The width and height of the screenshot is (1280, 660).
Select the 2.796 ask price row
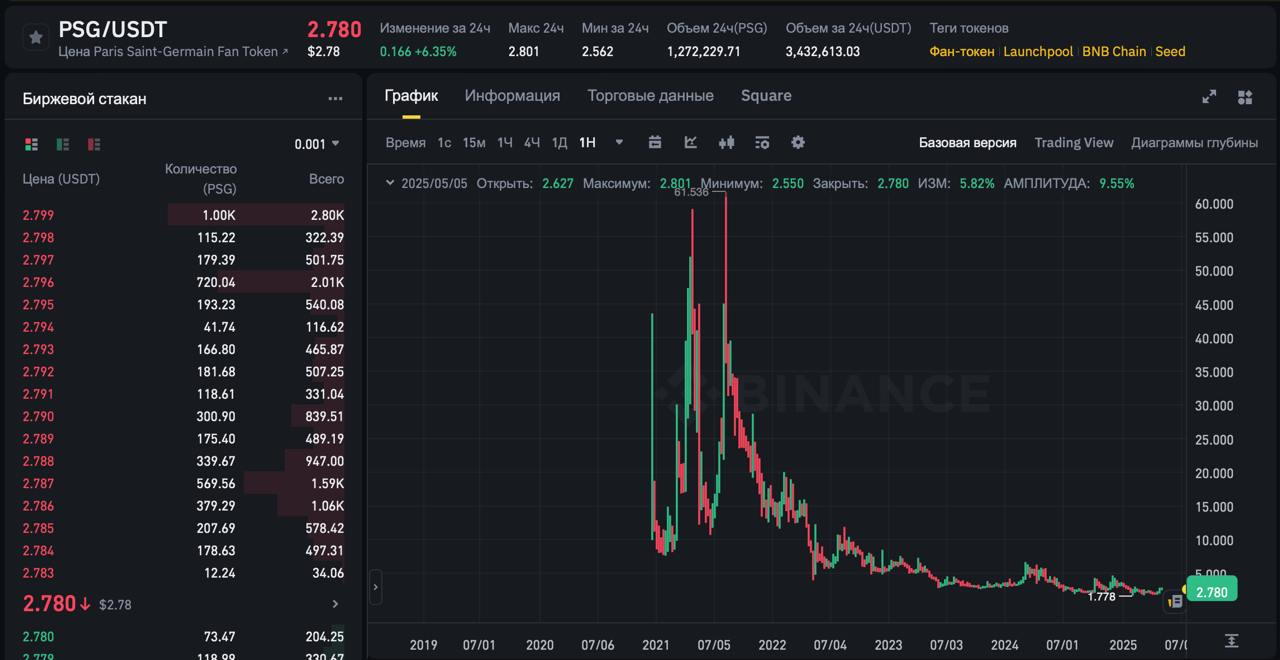click(x=183, y=282)
